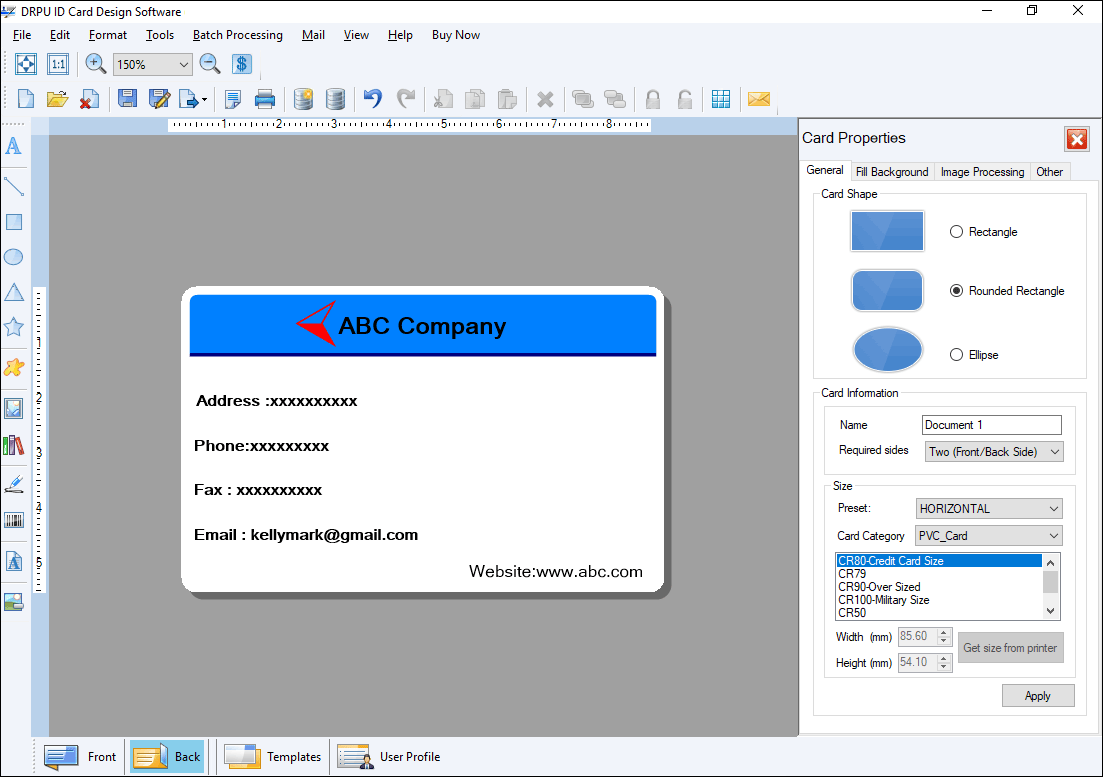
Task: Select the Signature pen tool
Action: 13,484
